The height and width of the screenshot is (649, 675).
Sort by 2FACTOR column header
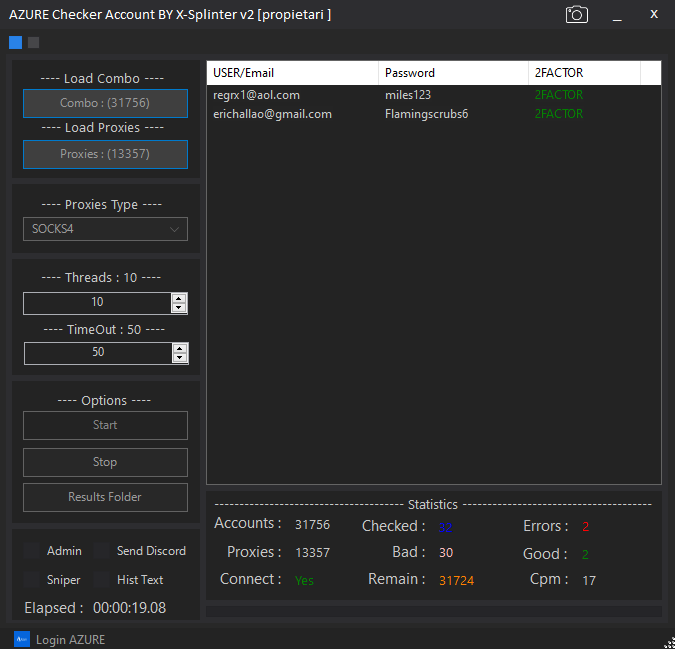[584, 73]
